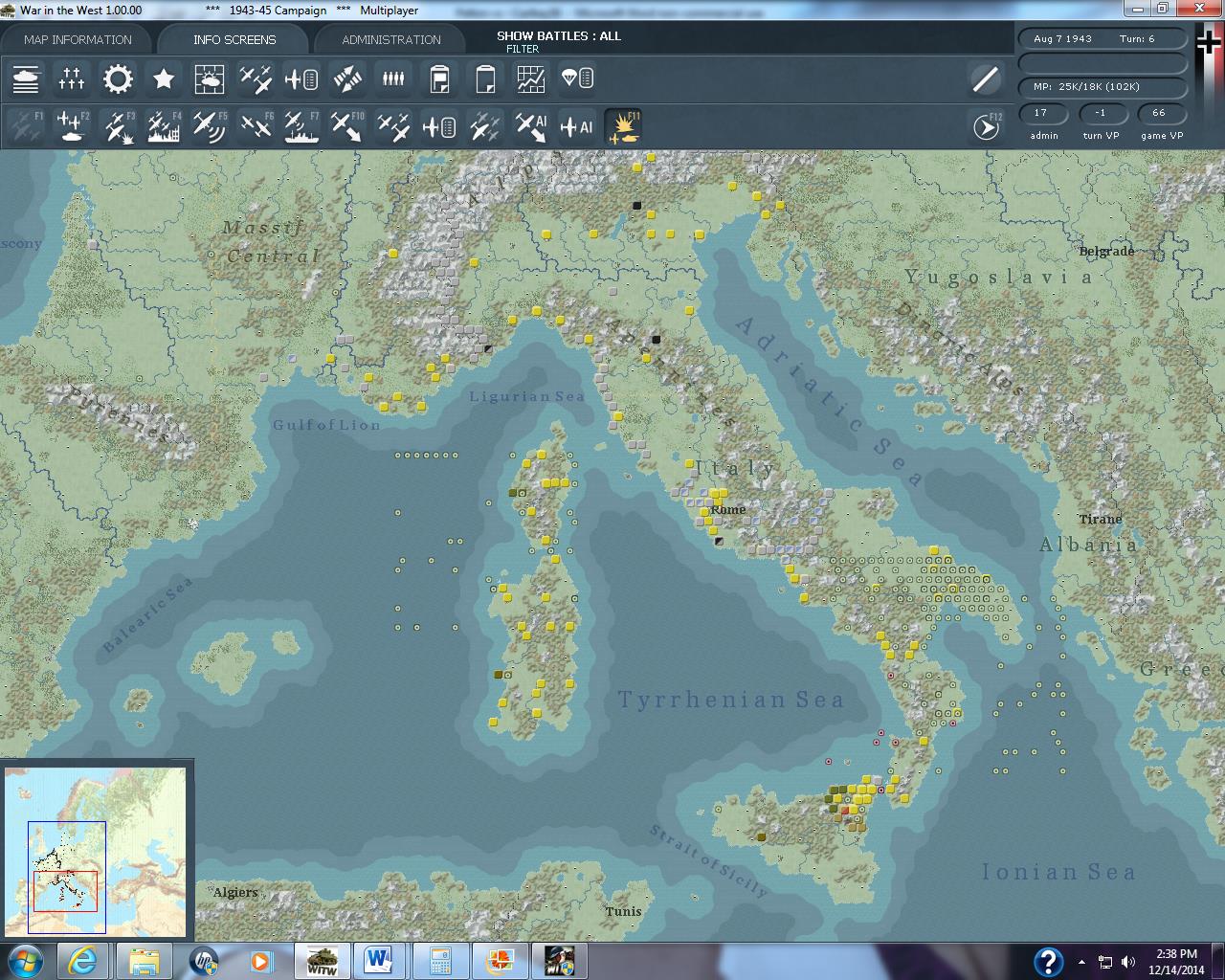Toggle the F11 show battles highlighted icon

coord(623,126)
